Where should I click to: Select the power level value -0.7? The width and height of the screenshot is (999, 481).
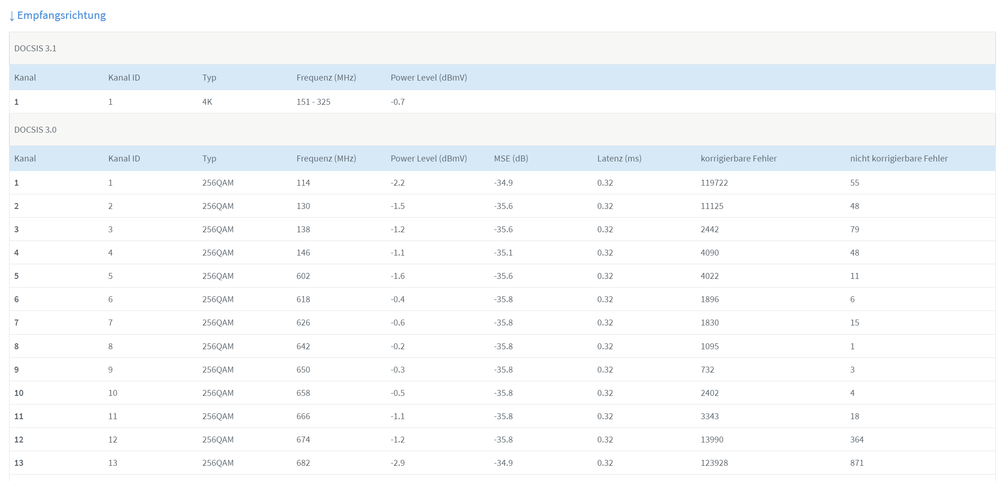(x=397, y=102)
